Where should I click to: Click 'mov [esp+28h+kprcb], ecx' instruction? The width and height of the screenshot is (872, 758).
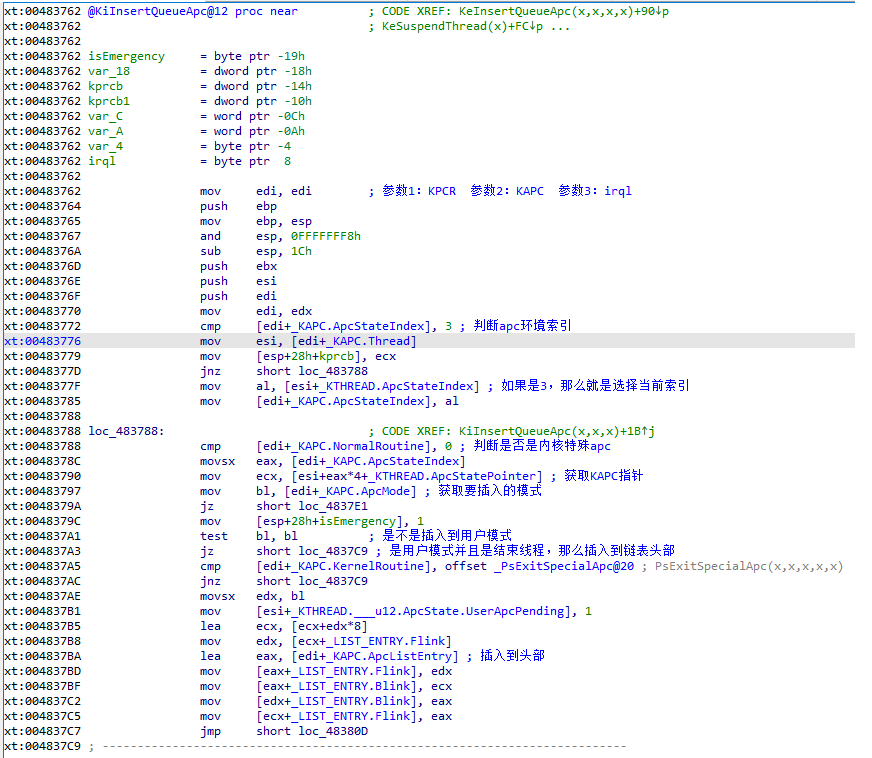pyautogui.click(x=298, y=356)
